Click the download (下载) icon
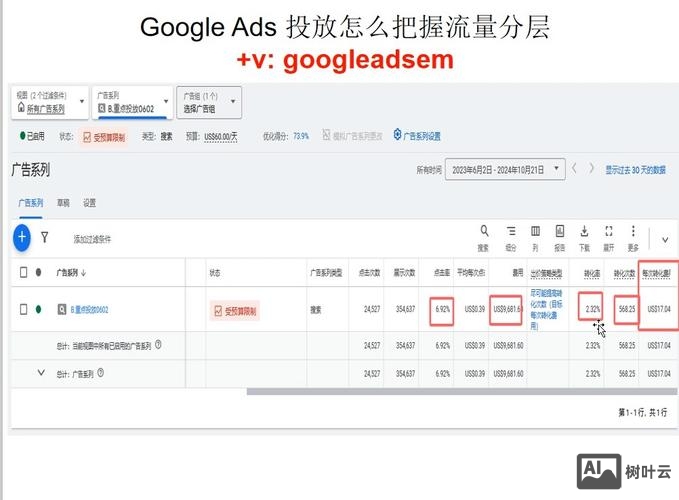The image size is (679, 500). coord(584,231)
